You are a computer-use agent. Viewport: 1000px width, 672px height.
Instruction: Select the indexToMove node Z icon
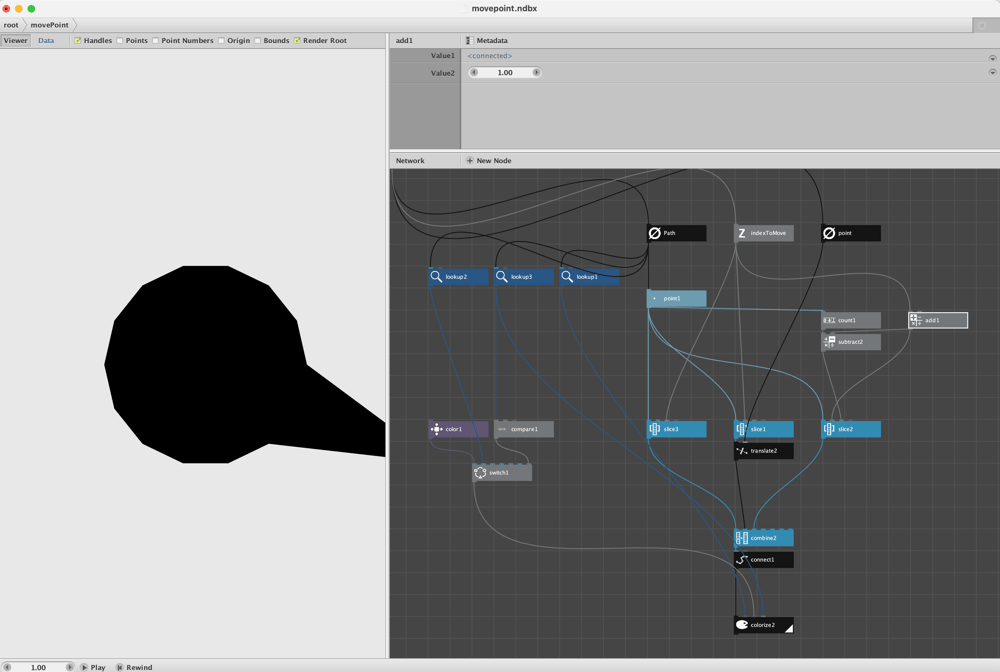point(742,233)
